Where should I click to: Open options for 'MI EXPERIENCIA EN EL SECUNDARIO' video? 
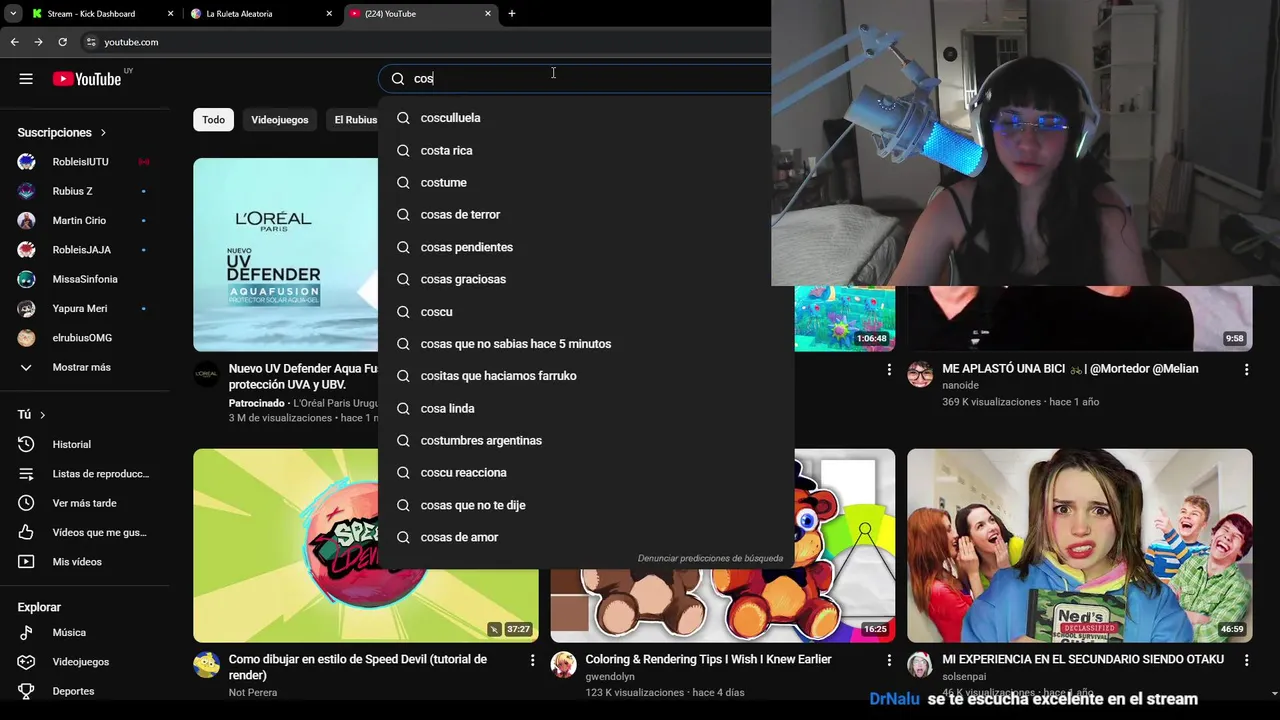click(x=1246, y=661)
